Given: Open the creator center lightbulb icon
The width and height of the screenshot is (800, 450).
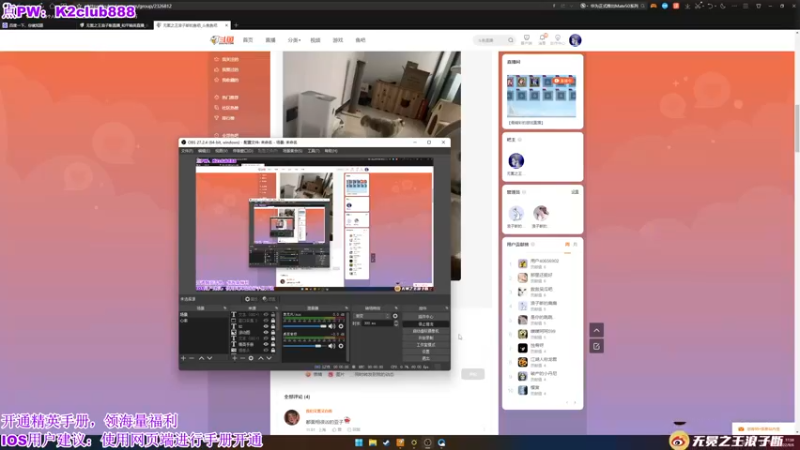Looking at the screenshot, I should (558, 40).
